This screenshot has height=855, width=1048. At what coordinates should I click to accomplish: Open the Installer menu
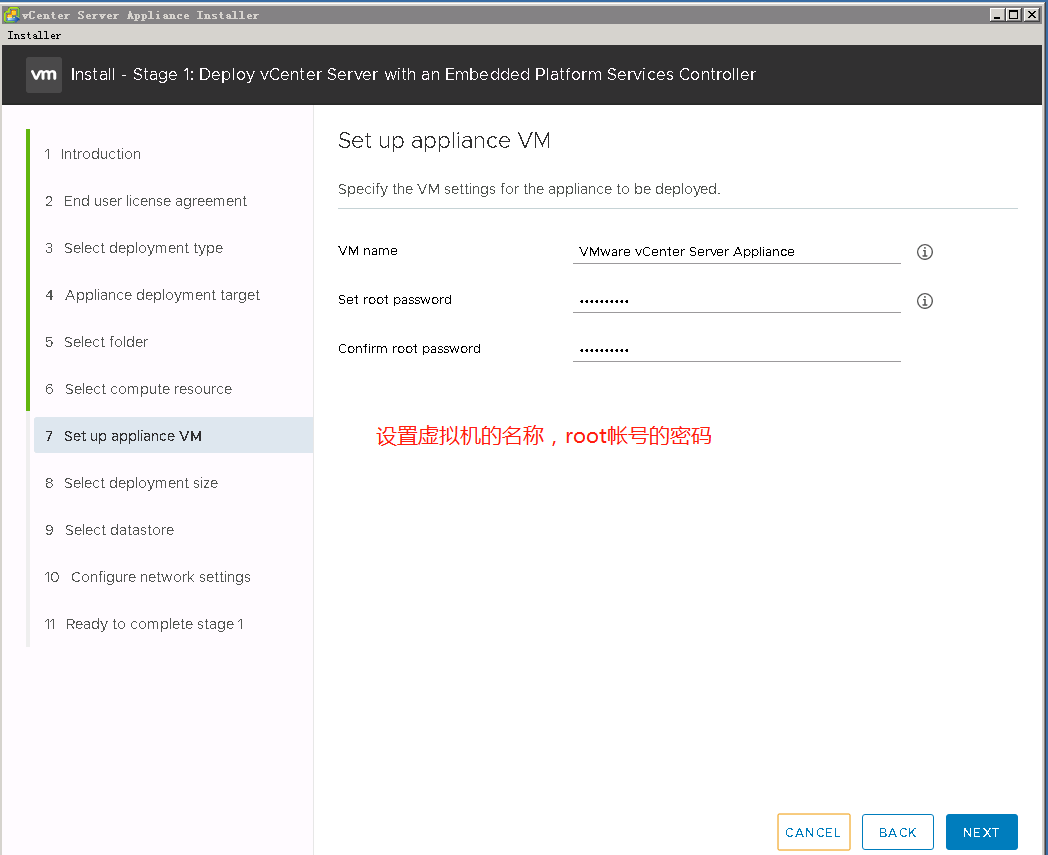[34, 35]
